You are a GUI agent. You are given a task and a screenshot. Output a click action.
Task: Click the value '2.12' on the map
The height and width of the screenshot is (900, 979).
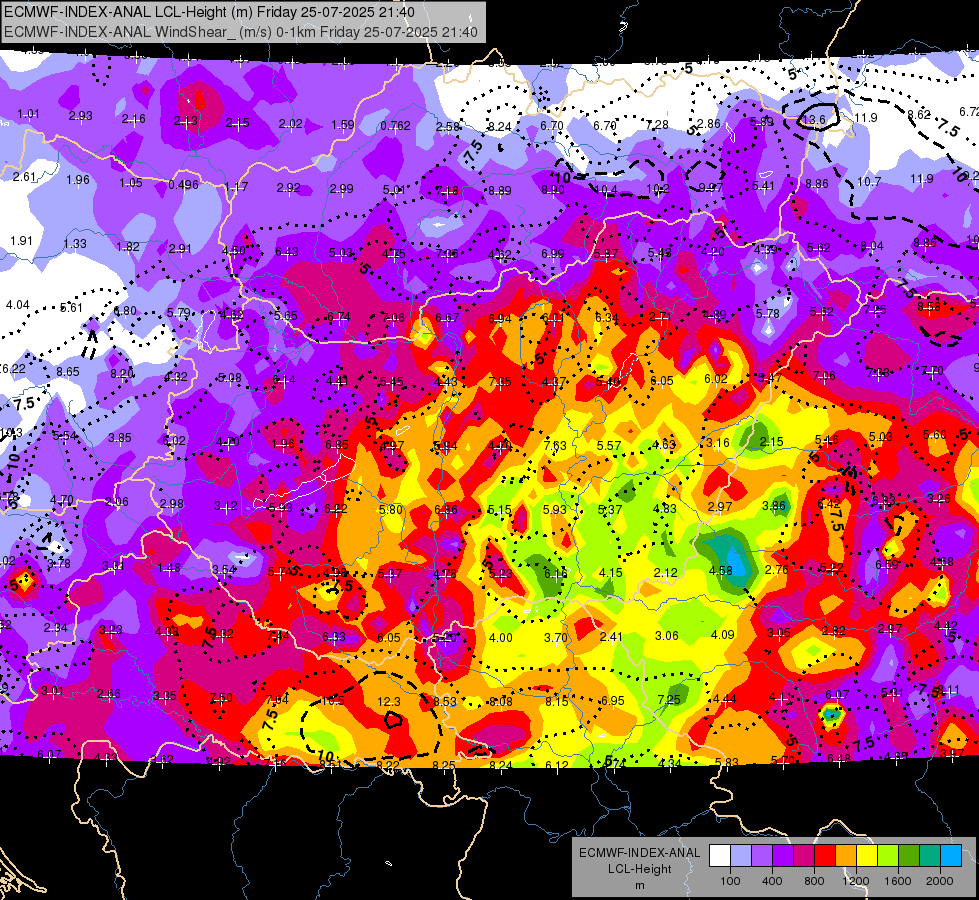click(x=666, y=572)
